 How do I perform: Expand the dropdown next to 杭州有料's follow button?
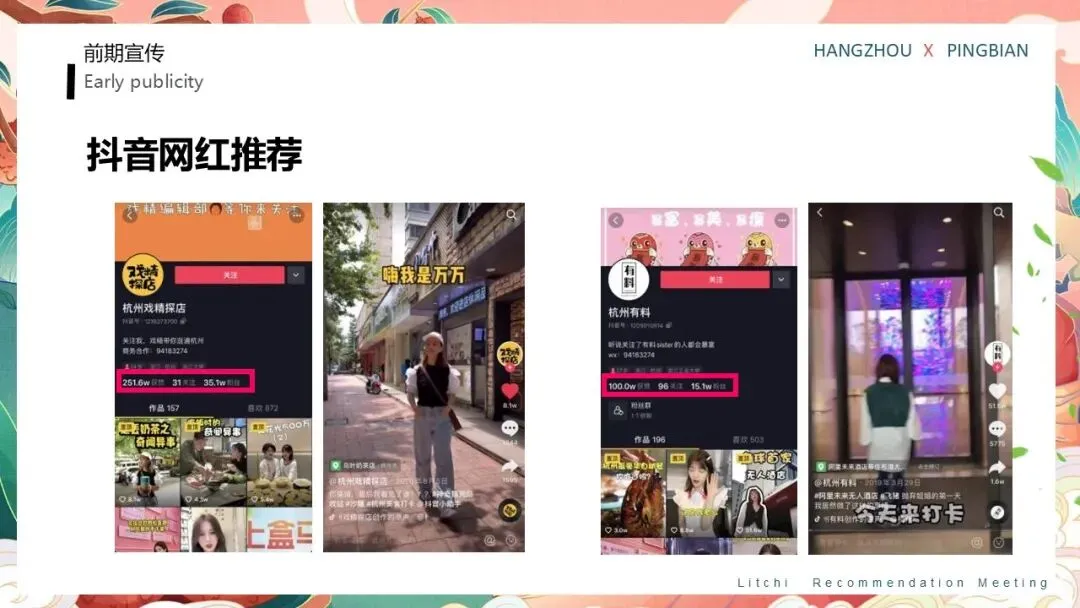781,280
